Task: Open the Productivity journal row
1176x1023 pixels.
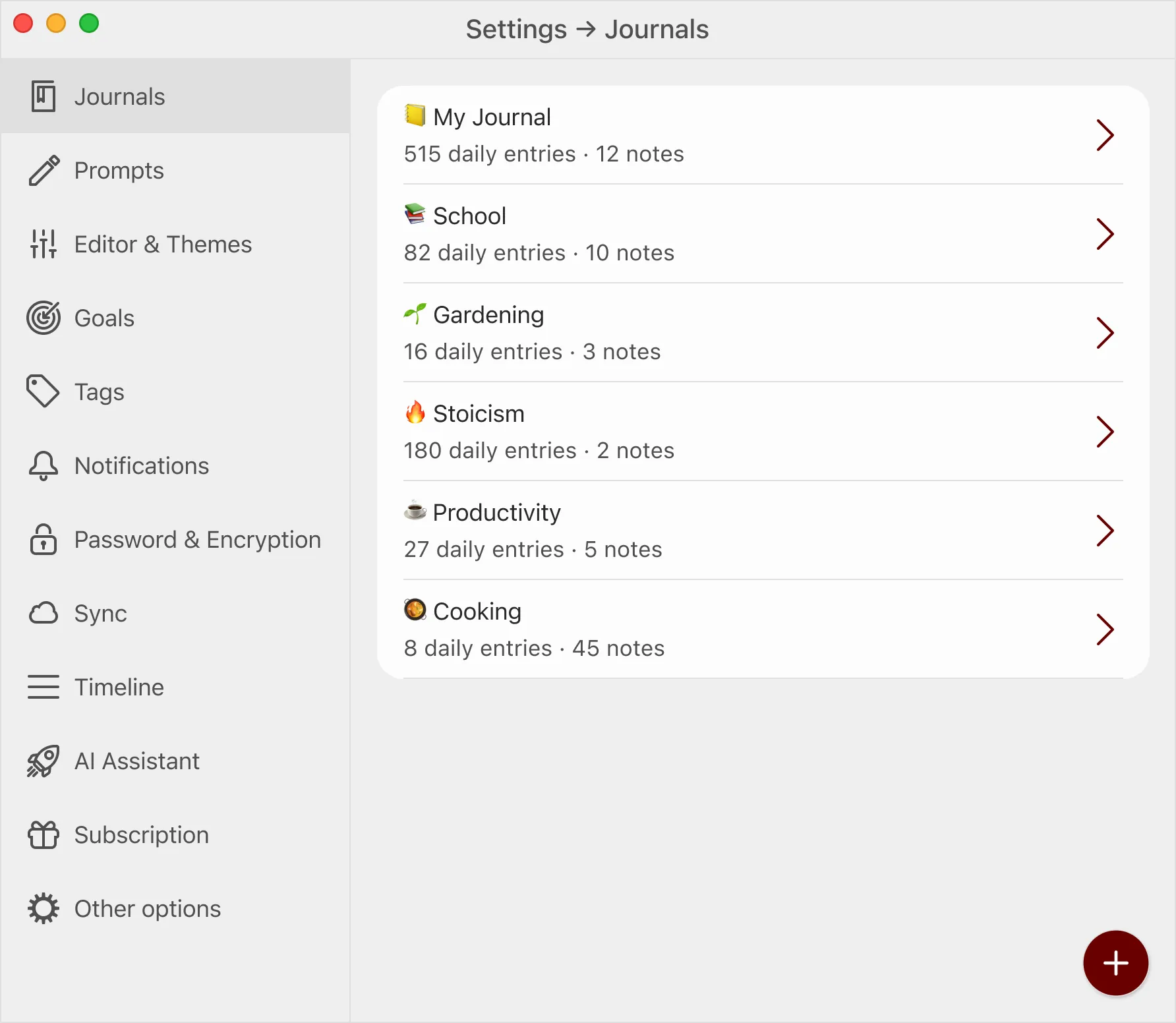Action: [x=763, y=531]
